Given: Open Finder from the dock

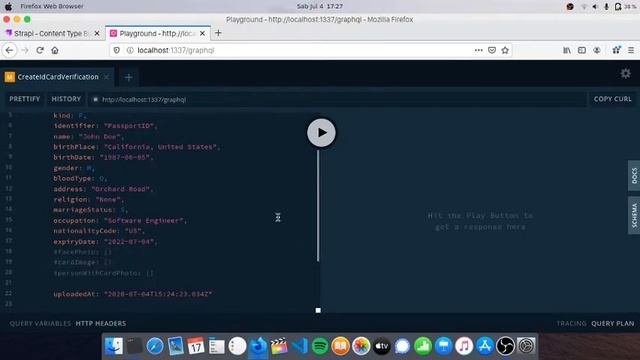Looking at the screenshot, I should coord(114,346).
